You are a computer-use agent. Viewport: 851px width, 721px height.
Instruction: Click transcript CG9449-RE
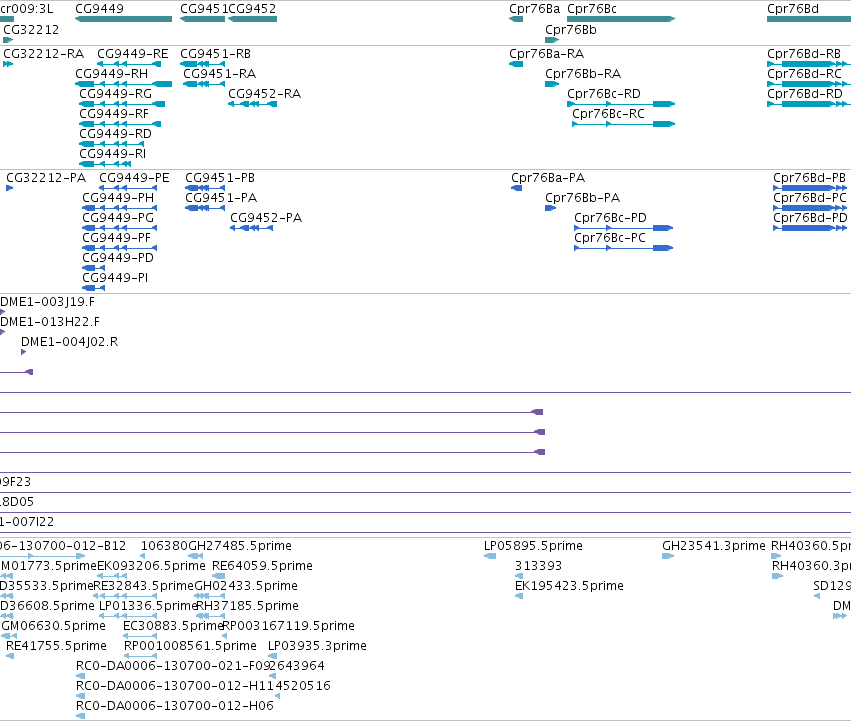point(133,54)
